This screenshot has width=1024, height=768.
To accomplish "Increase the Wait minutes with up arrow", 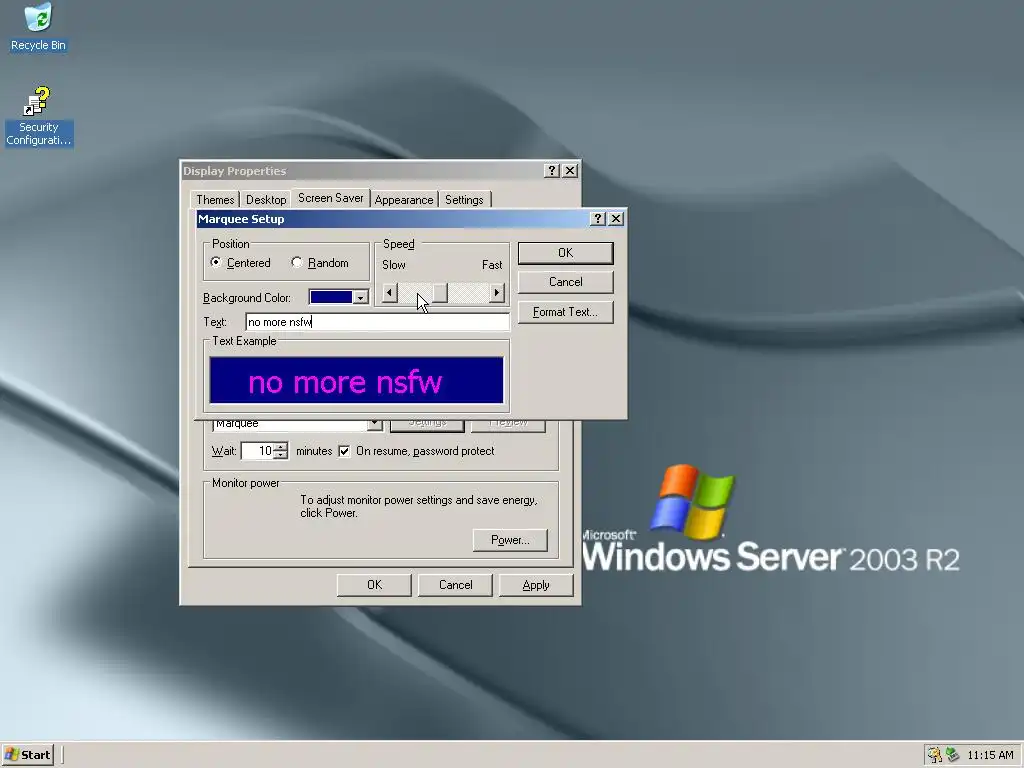I will [281, 447].
